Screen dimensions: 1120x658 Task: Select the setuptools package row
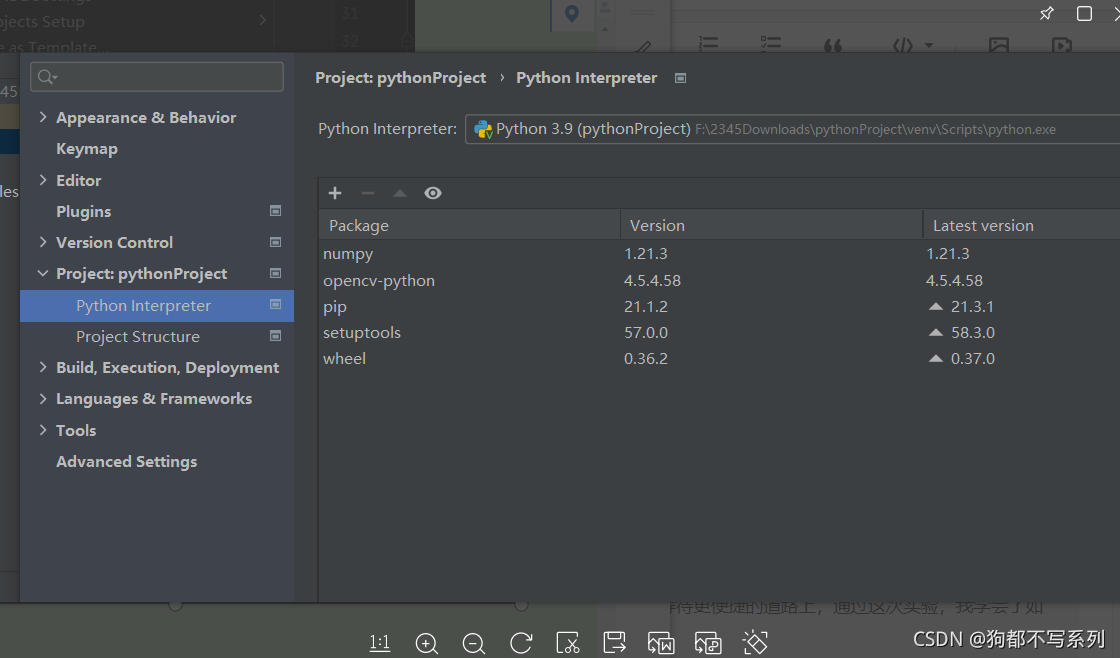point(719,332)
